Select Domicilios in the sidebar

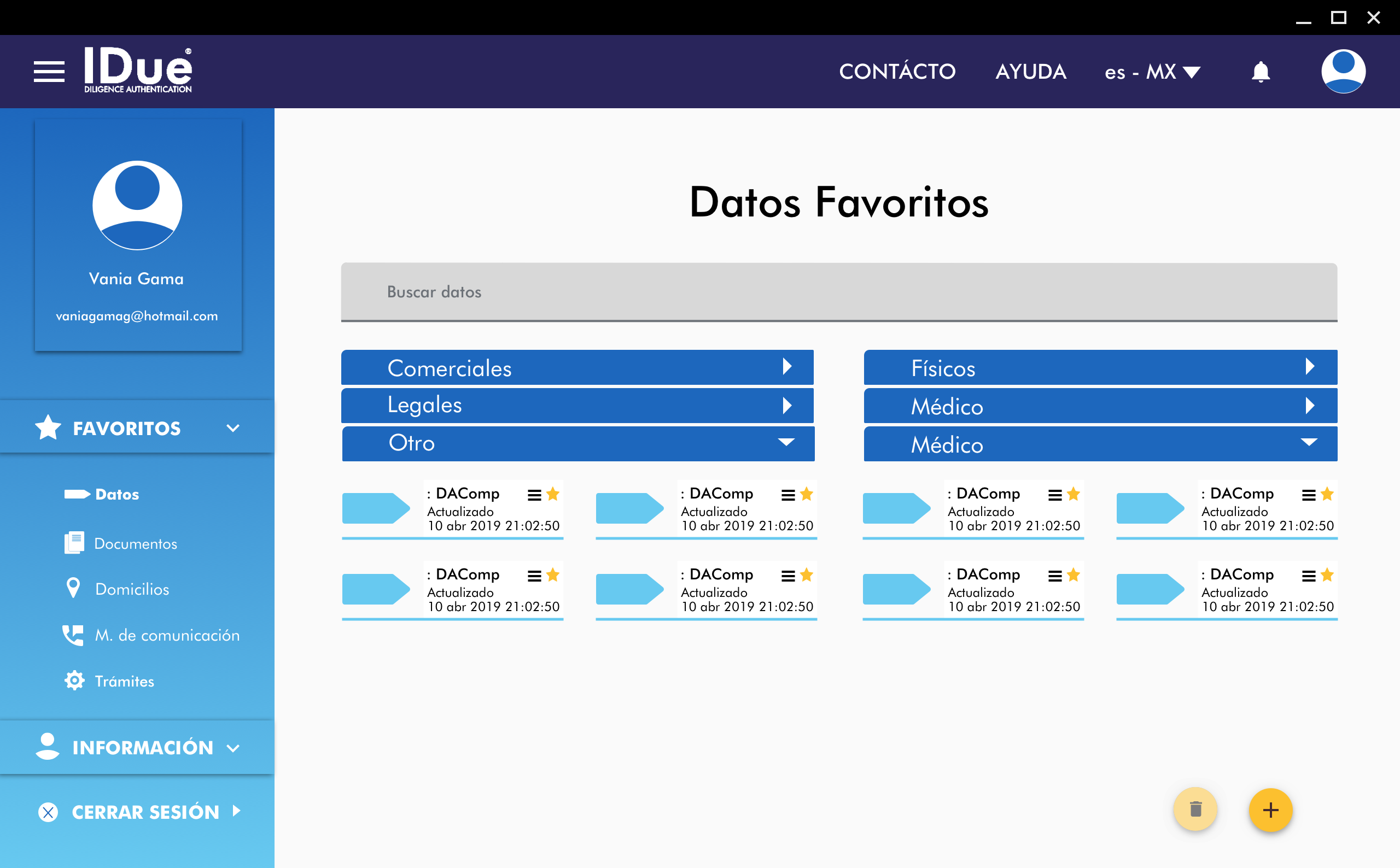click(x=131, y=589)
